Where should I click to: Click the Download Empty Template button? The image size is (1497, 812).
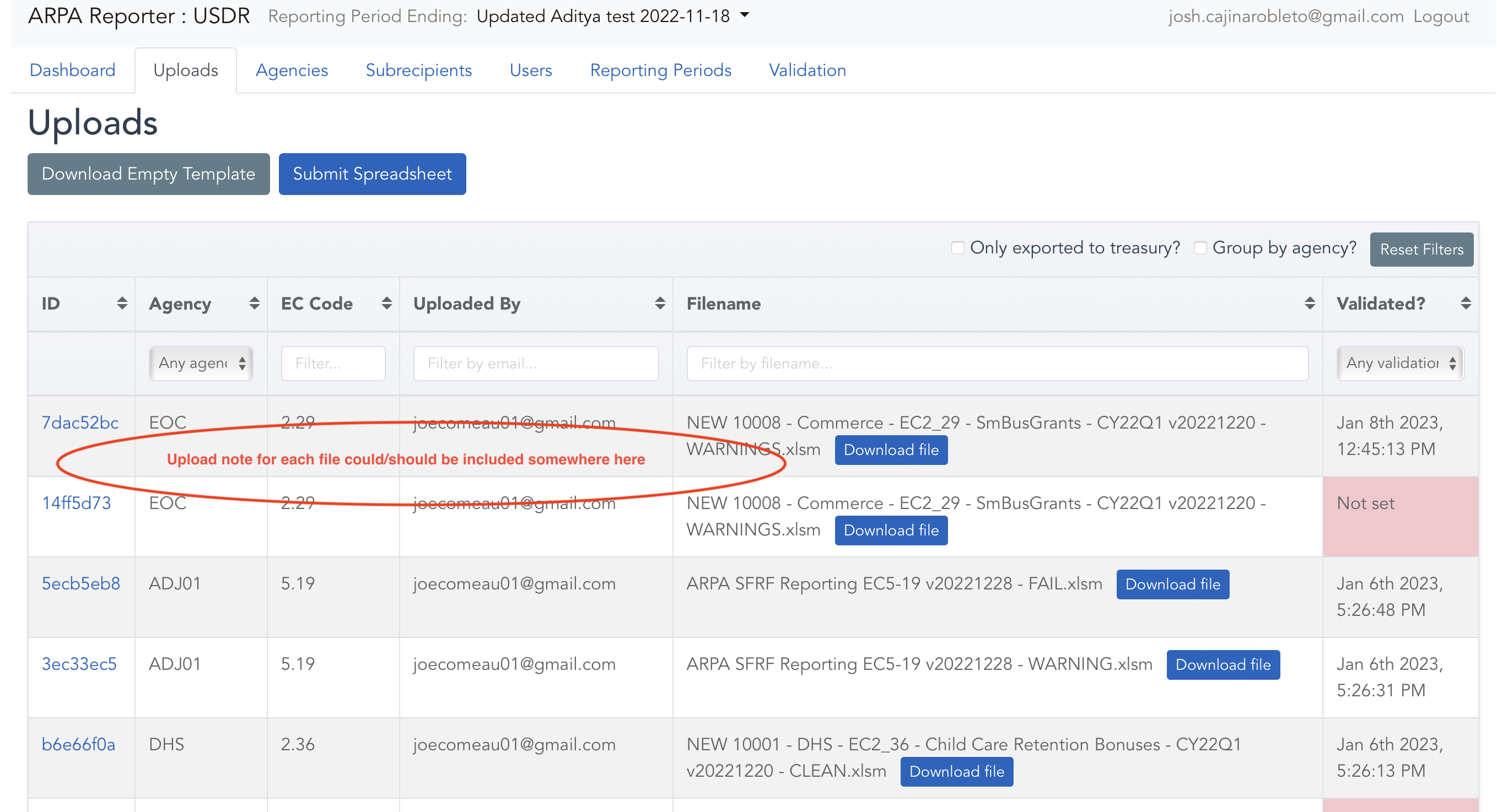click(x=148, y=174)
